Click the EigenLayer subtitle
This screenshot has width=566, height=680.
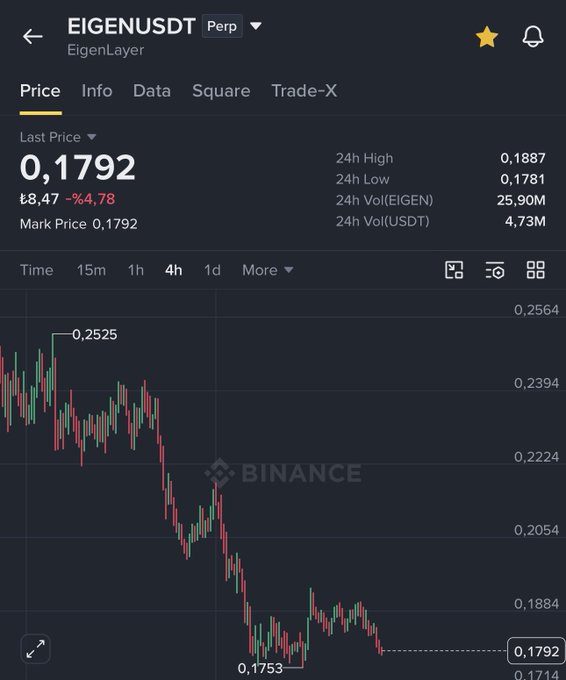(x=106, y=50)
